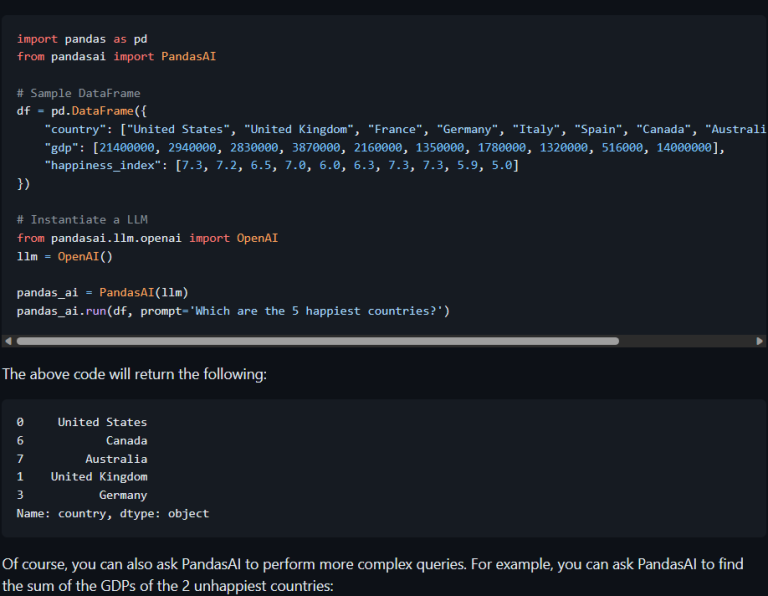Click the '# Instantiate a LLM' comment

click(82, 220)
